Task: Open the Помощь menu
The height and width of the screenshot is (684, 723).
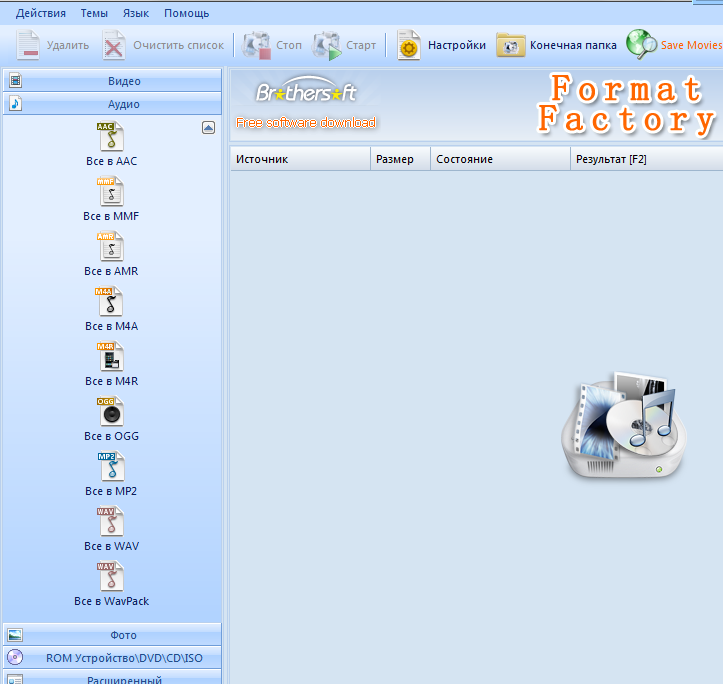Action: (186, 13)
